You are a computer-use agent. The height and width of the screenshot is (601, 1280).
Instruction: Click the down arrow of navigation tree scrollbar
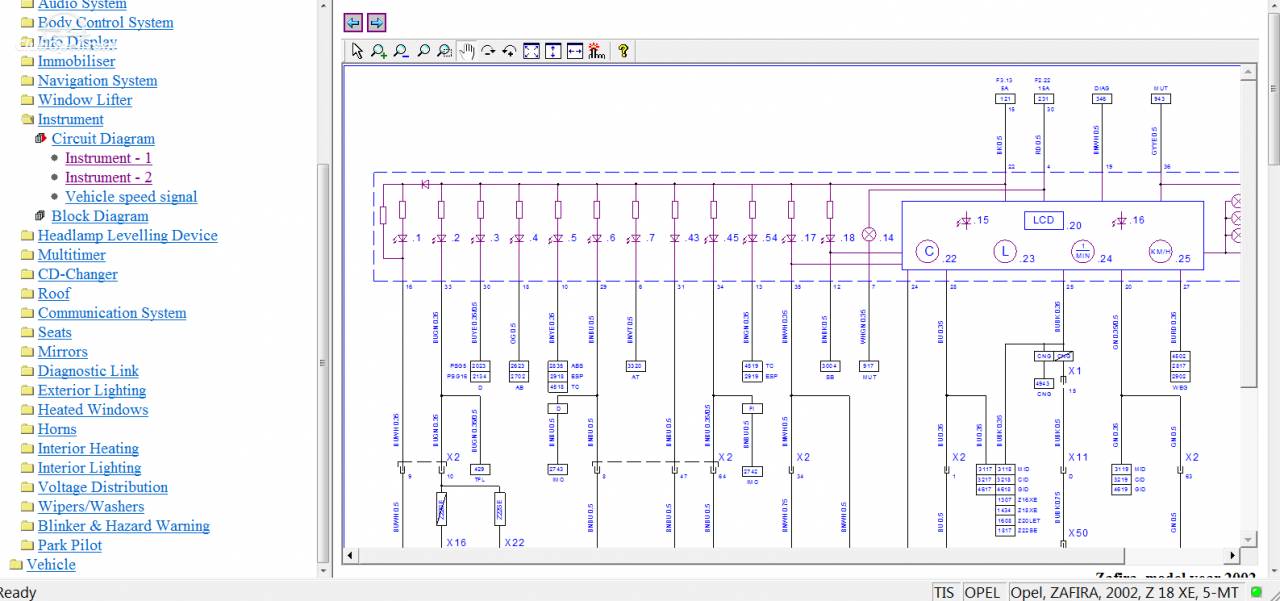[x=323, y=571]
